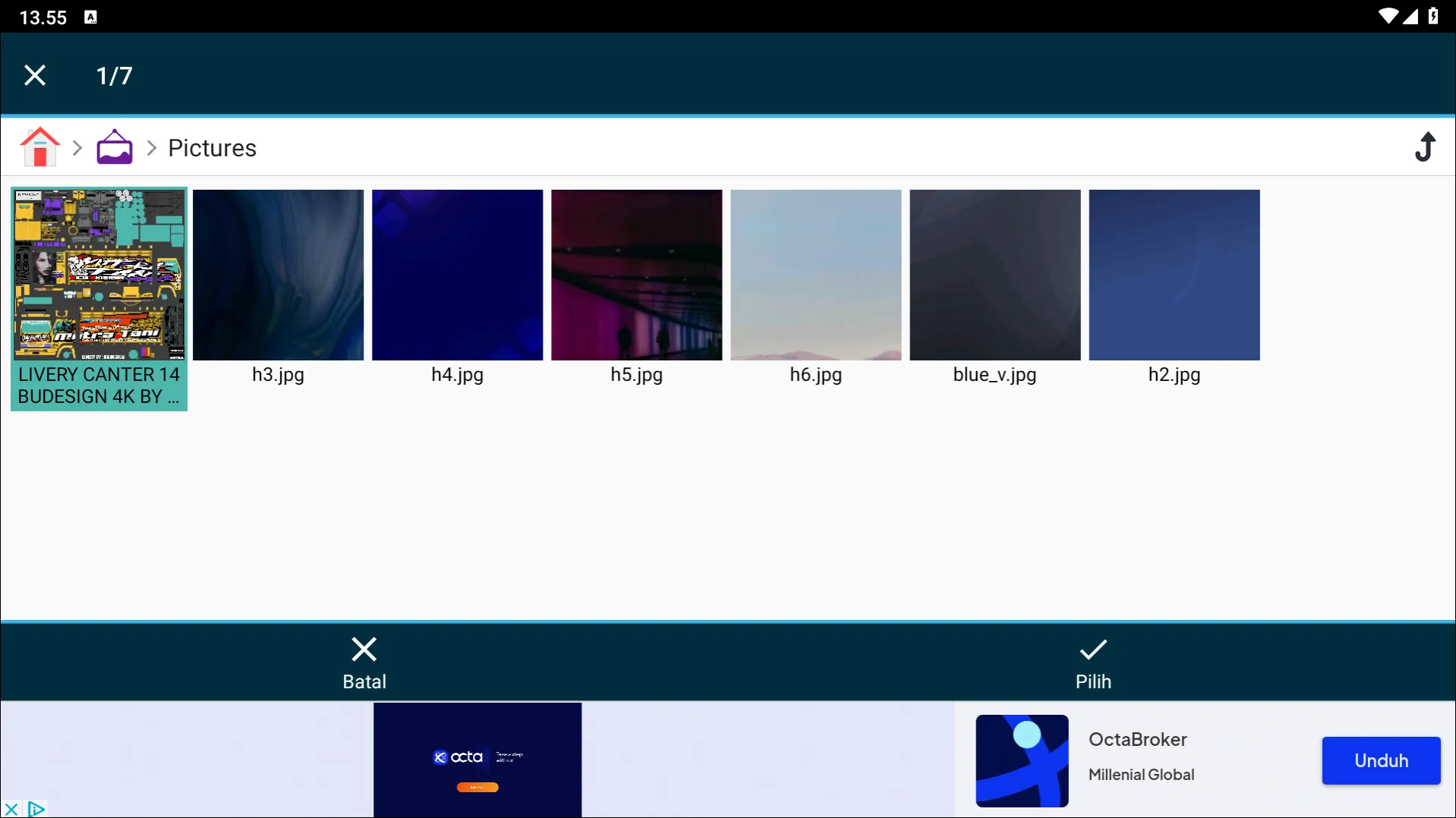
Task: Pick the h5.jpg image
Action: (x=636, y=275)
